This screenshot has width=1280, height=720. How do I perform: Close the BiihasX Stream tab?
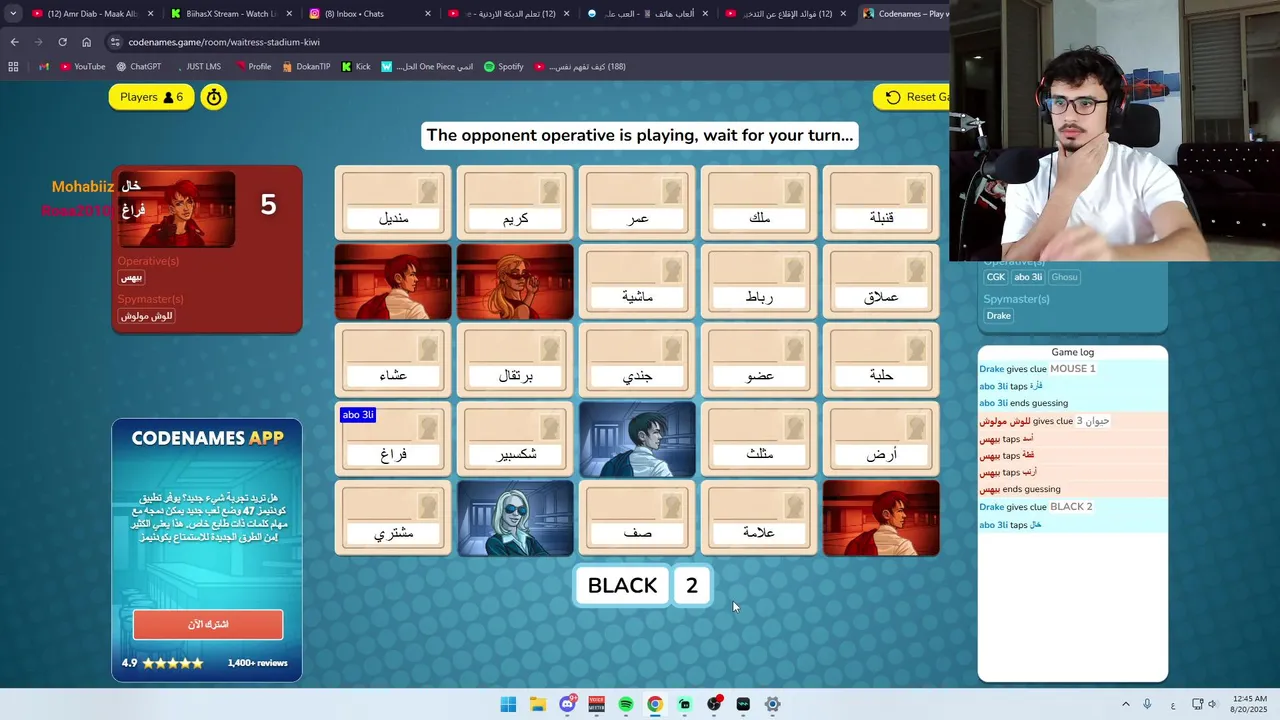(x=290, y=14)
